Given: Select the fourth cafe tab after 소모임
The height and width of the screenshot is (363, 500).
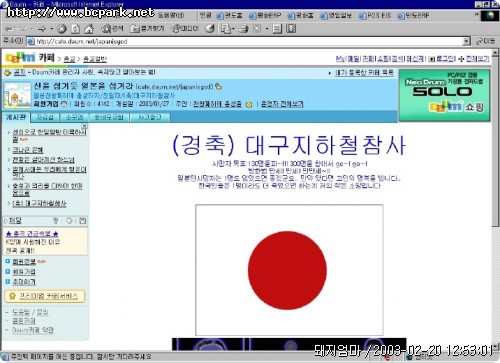Looking at the screenshot, I should (x=109, y=117).
